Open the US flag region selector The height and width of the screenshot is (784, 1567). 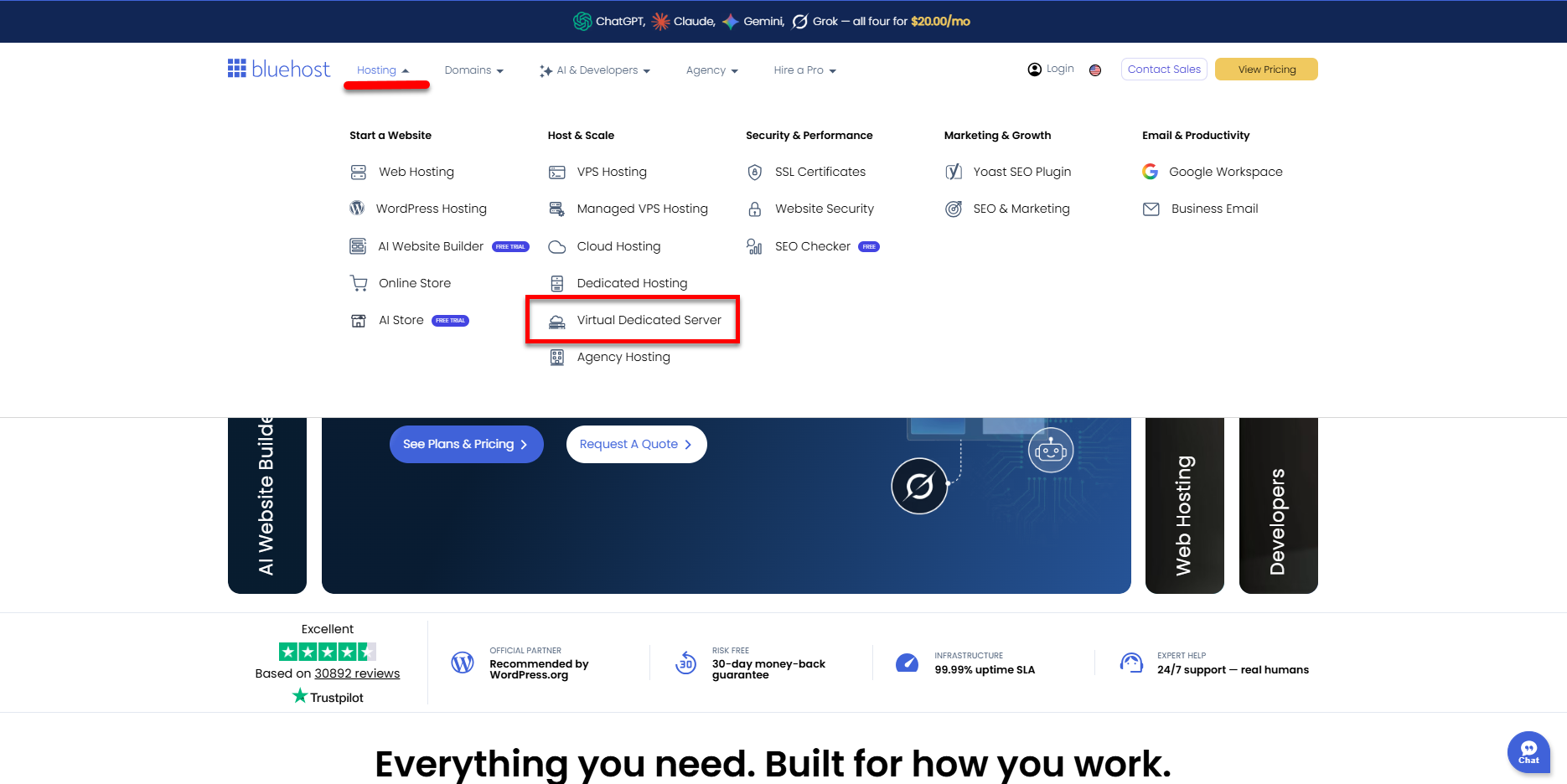coord(1095,70)
